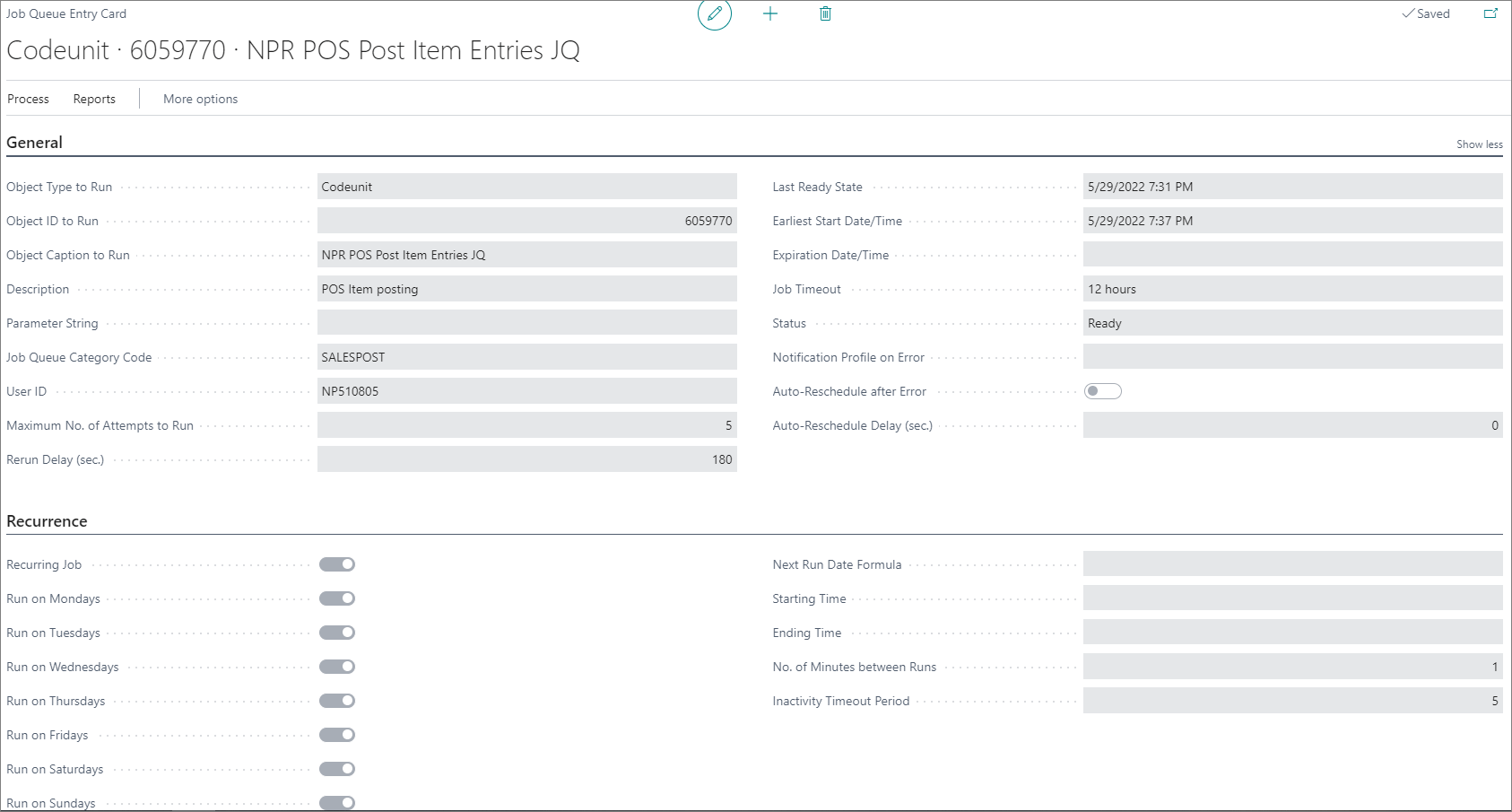Click the Saved checkmark indicator

[x=1426, y=13]
